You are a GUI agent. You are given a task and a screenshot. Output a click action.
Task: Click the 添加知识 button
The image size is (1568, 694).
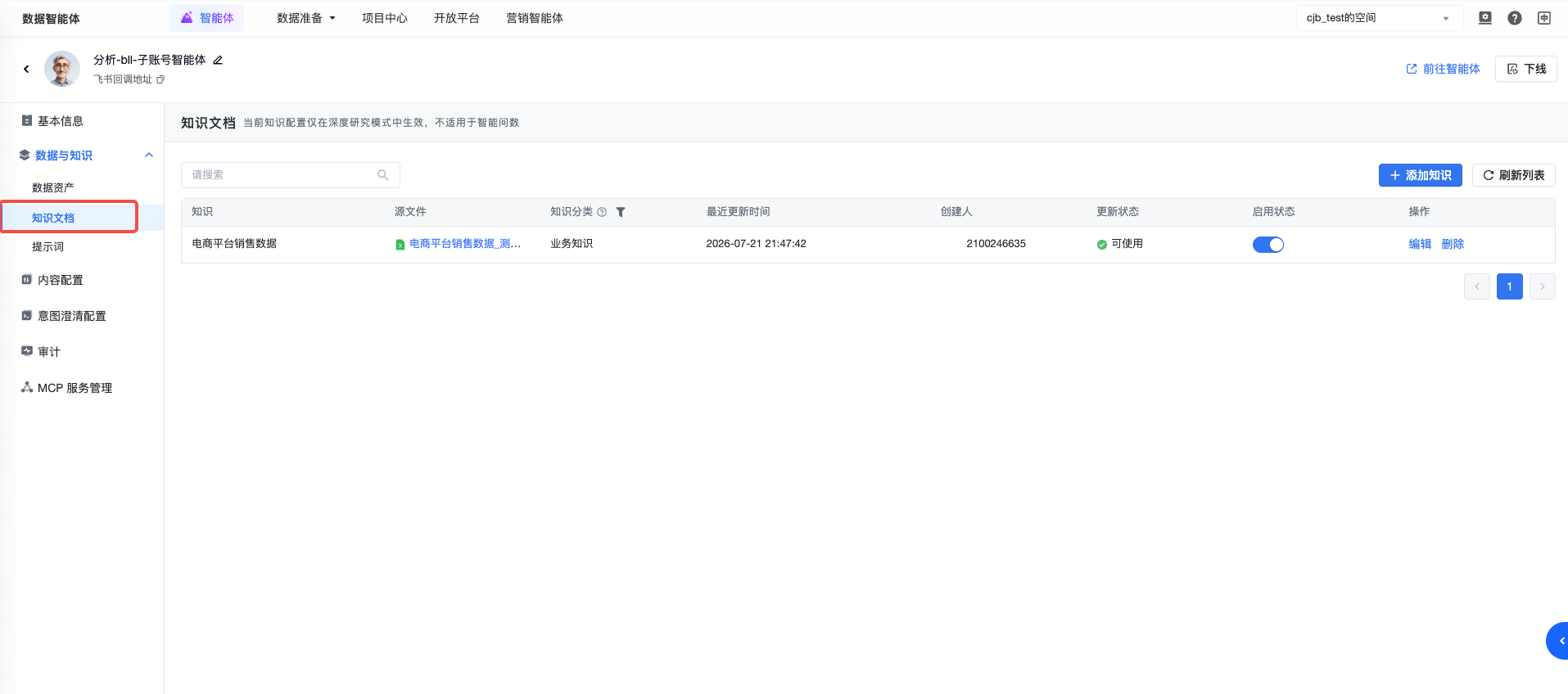tap(1421, 175)
